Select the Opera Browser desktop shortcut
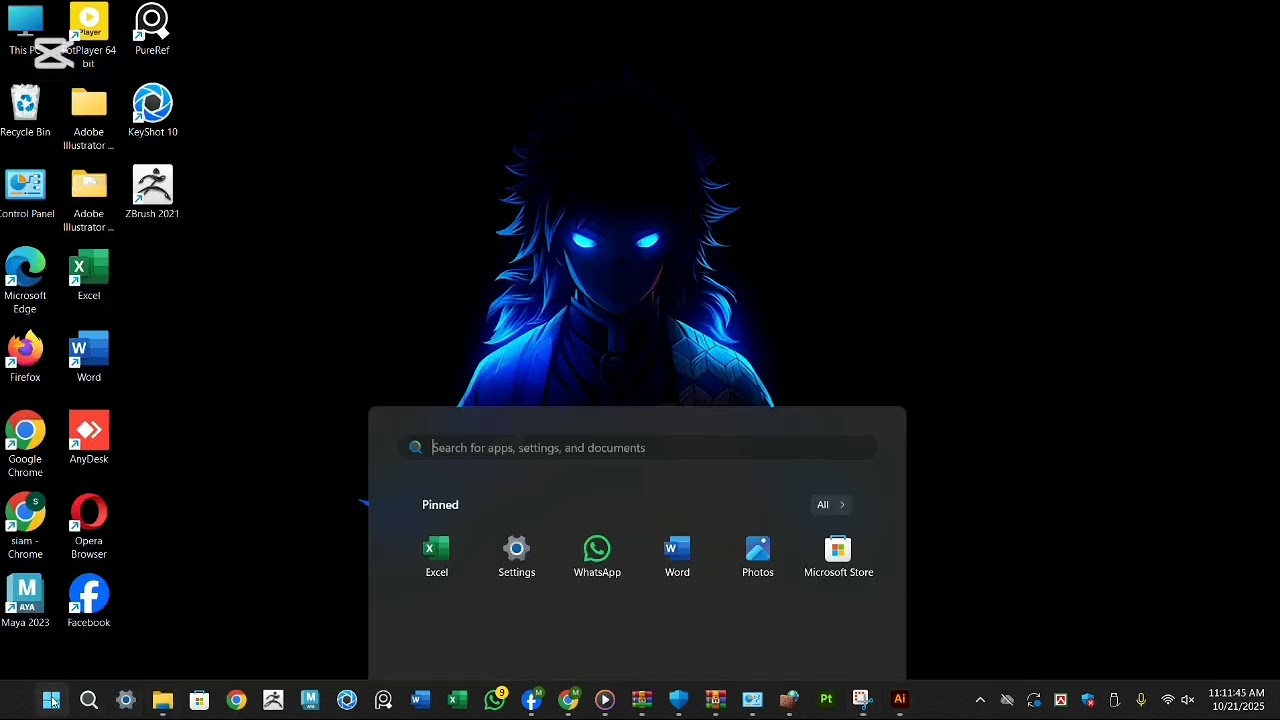Viewport: 1280px width, 720px height. [x=89, y=527]
